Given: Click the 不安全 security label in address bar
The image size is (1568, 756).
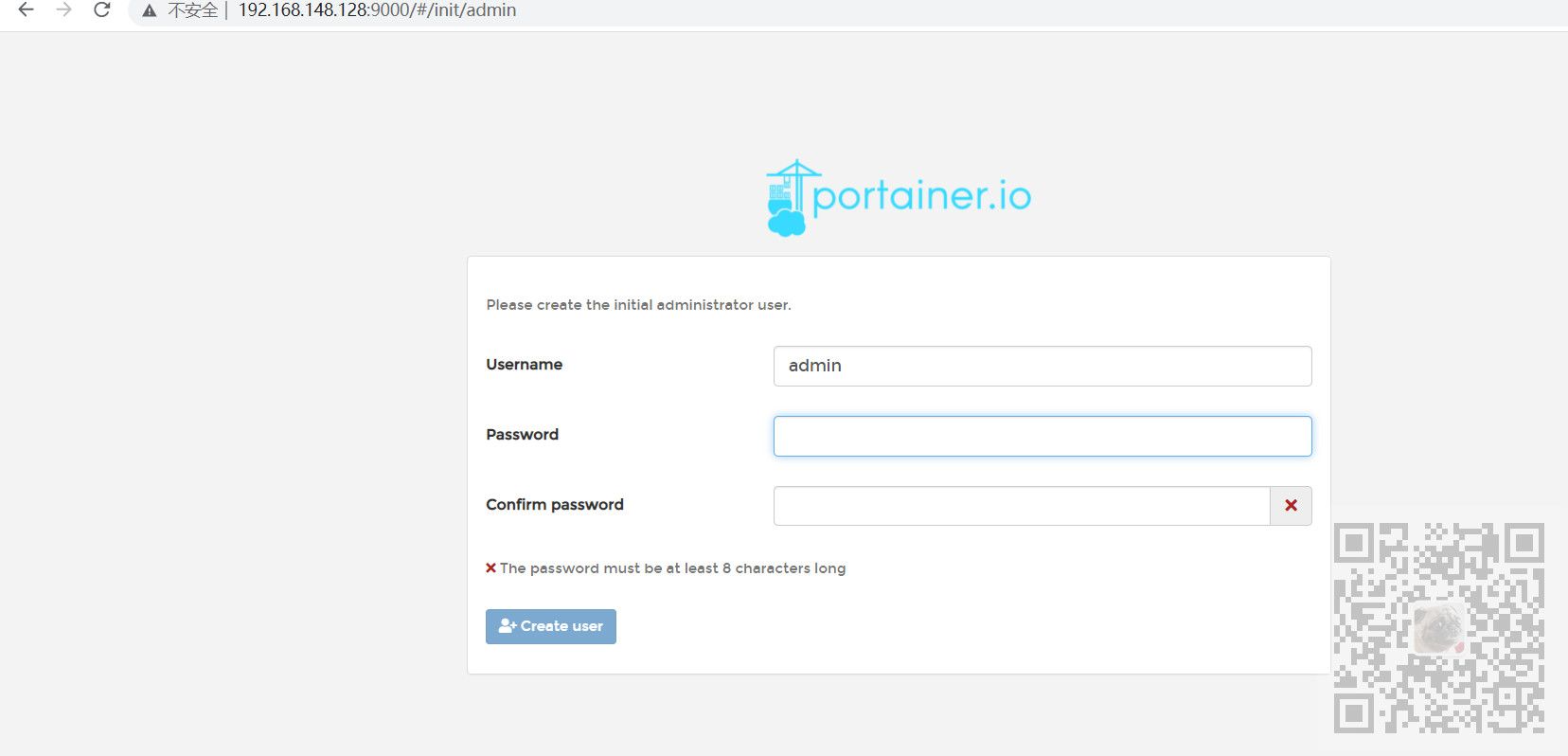Looking at the screenshot, I should coord(192,10).
